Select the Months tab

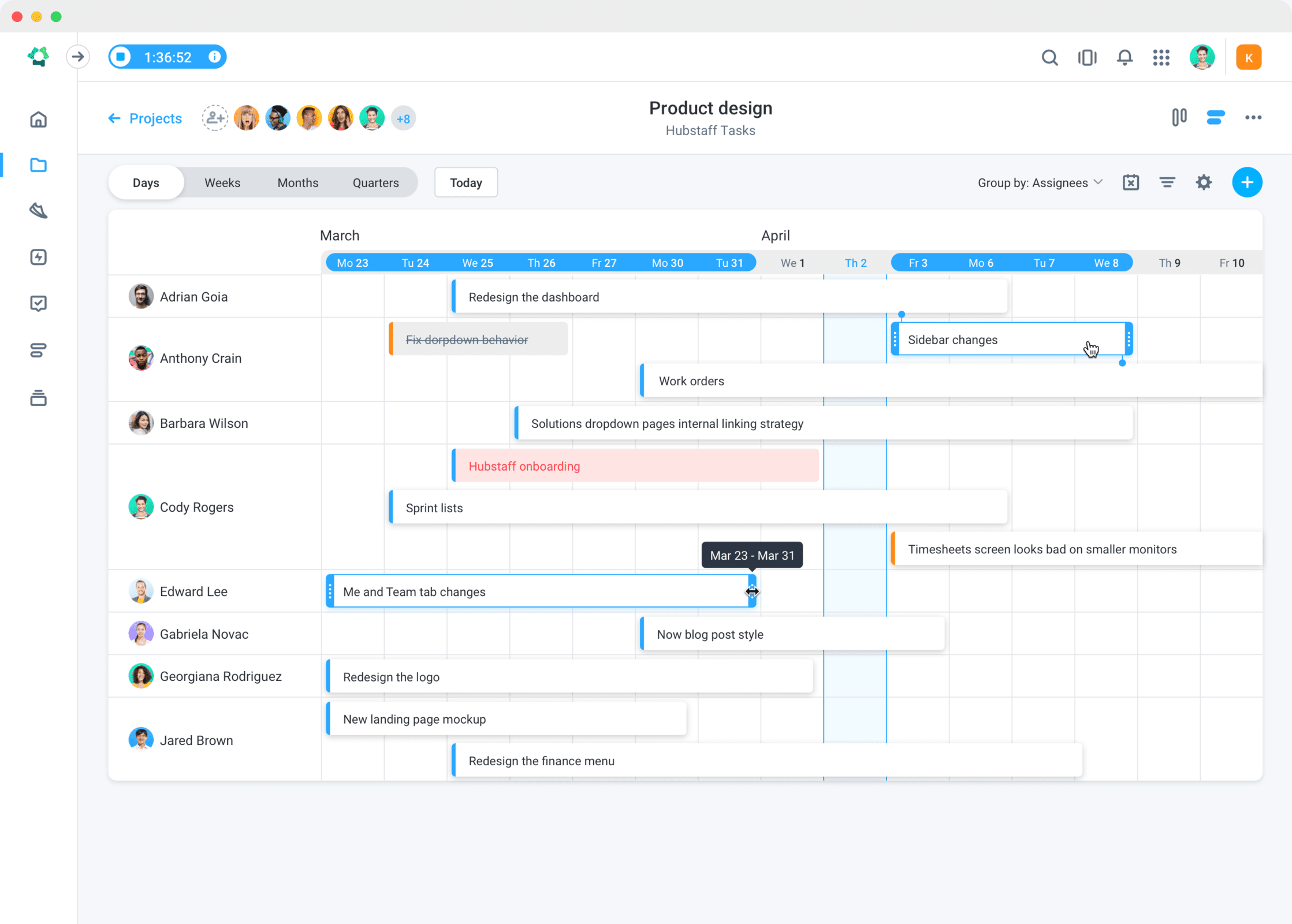point(297,182)
